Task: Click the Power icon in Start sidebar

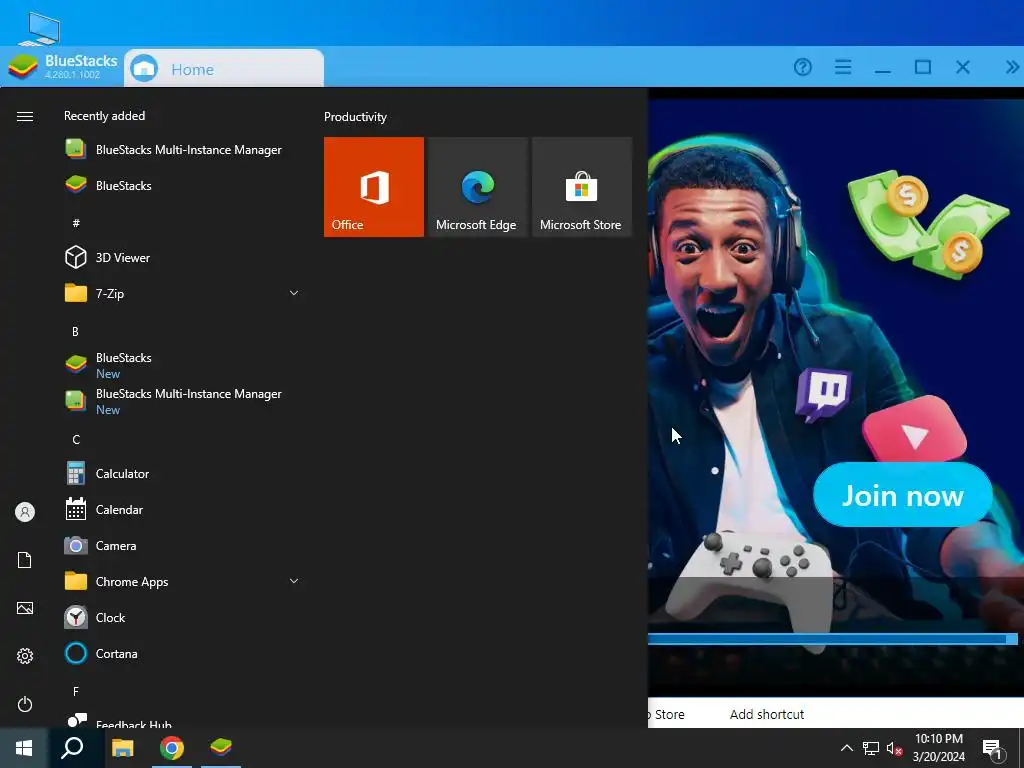Action: click(x=25, y=704)
